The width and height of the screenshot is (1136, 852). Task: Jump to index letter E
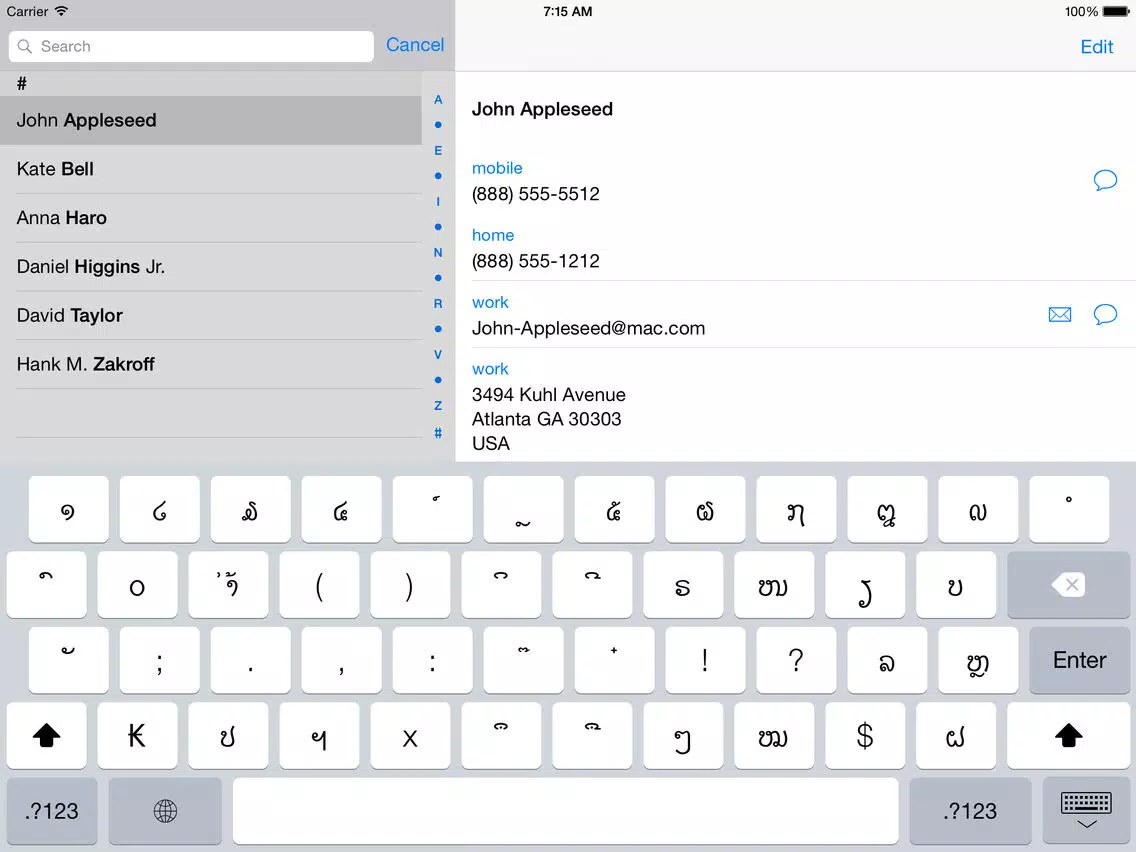438,150
